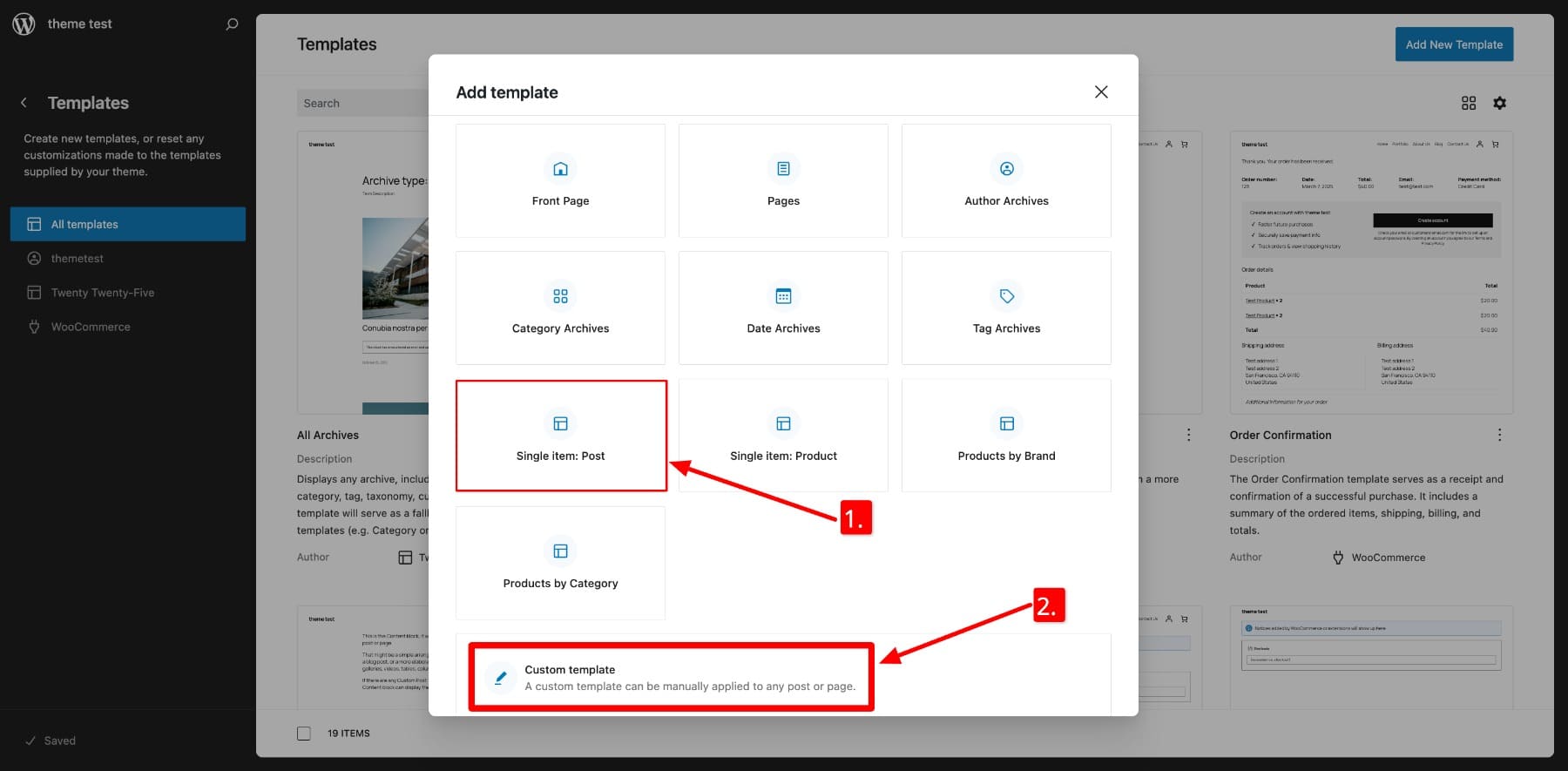The height and width of the screenshot is (771, 1568).
Task: Click the 19 ITEMS count text
Action: click(348, 734)
